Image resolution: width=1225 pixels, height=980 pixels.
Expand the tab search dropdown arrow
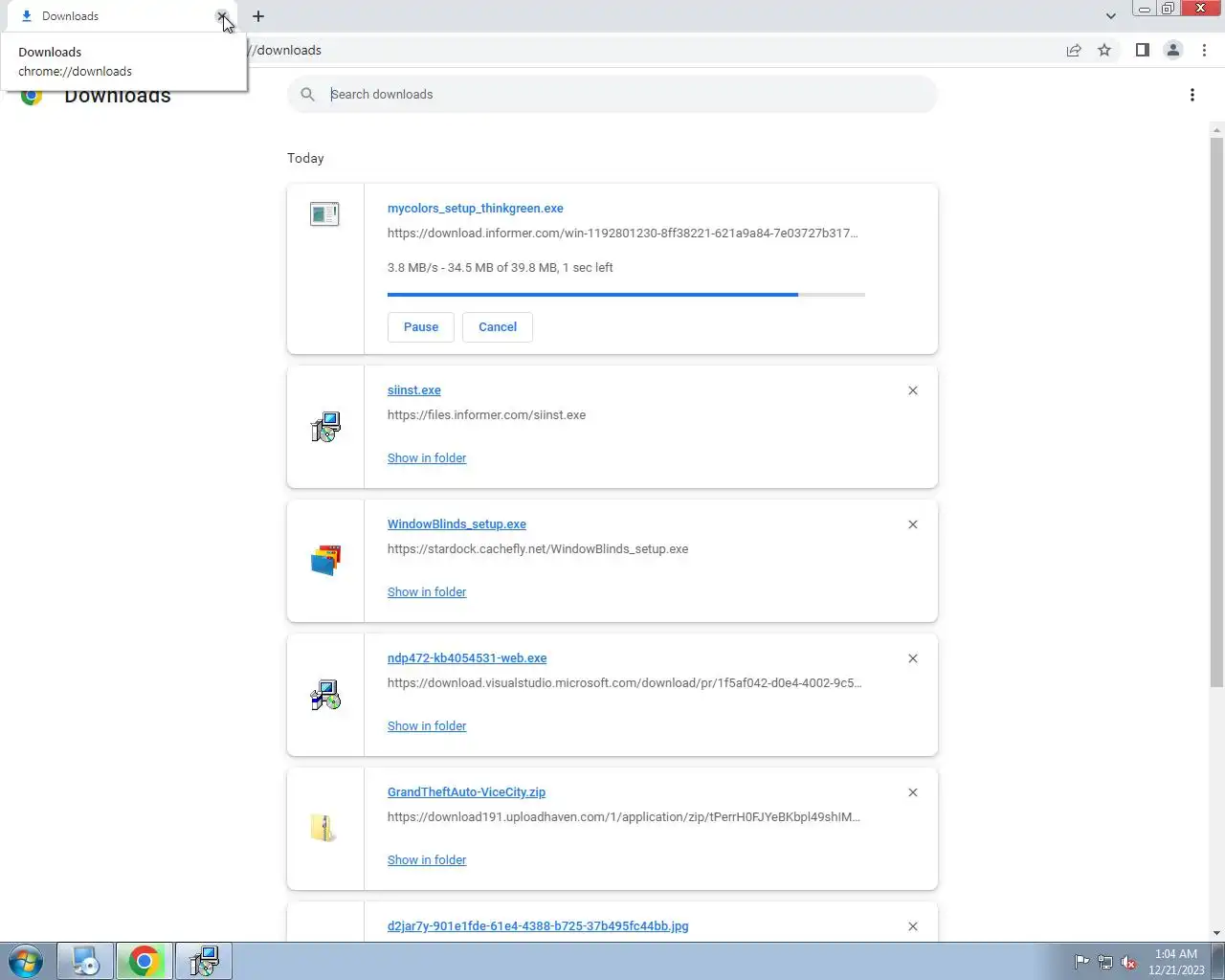[1110, 16]
